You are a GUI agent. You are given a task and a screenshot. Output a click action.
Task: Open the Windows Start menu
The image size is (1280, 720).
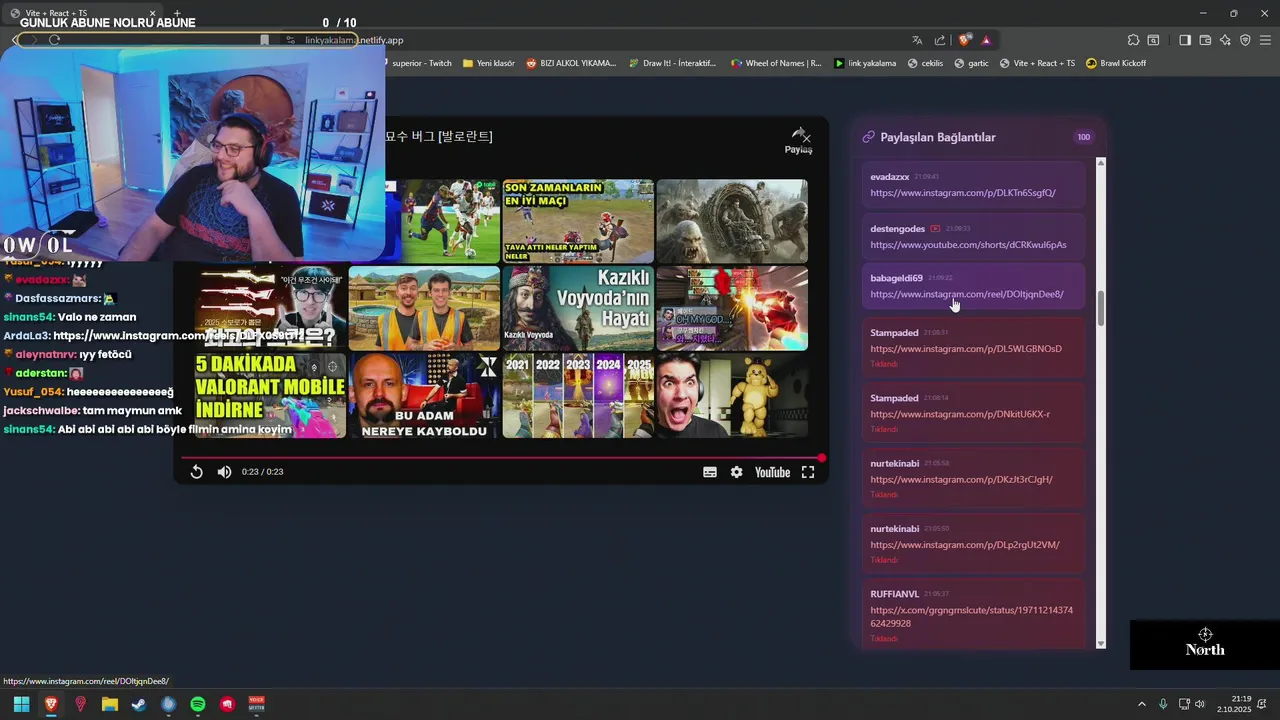click(21, 704)
